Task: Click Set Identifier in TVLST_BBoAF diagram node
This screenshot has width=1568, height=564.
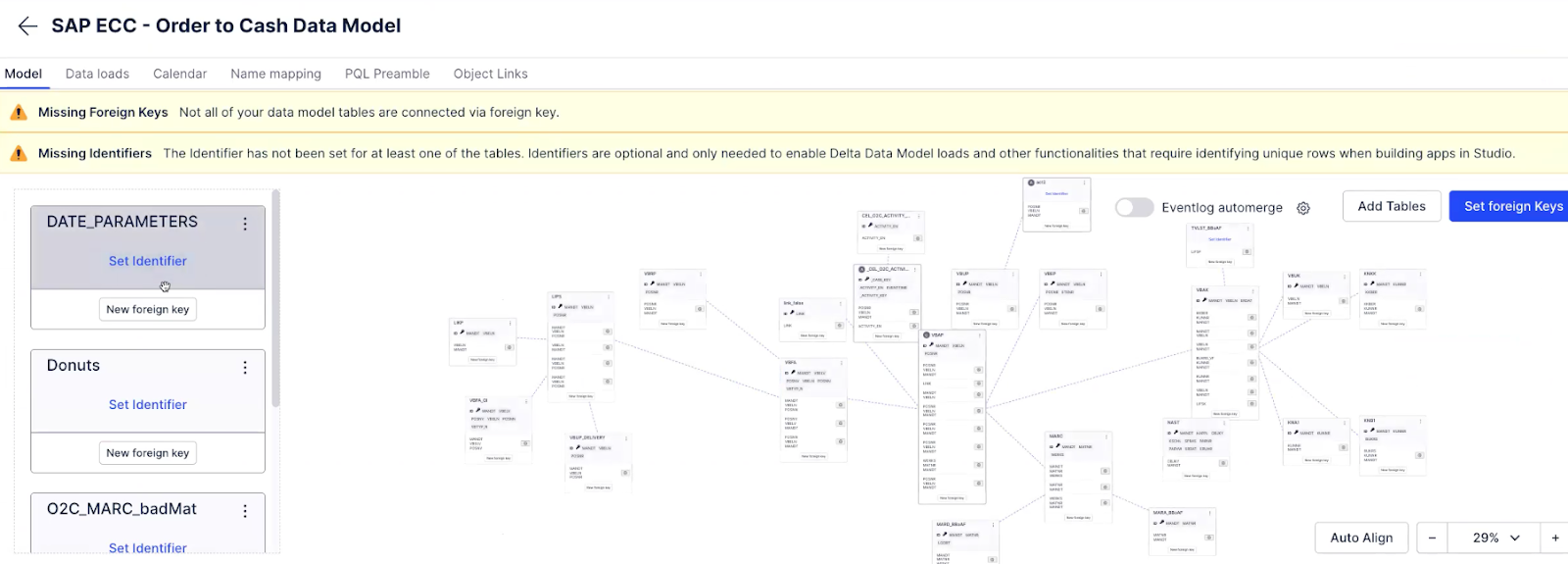Action: click(x=1219, y=239)
